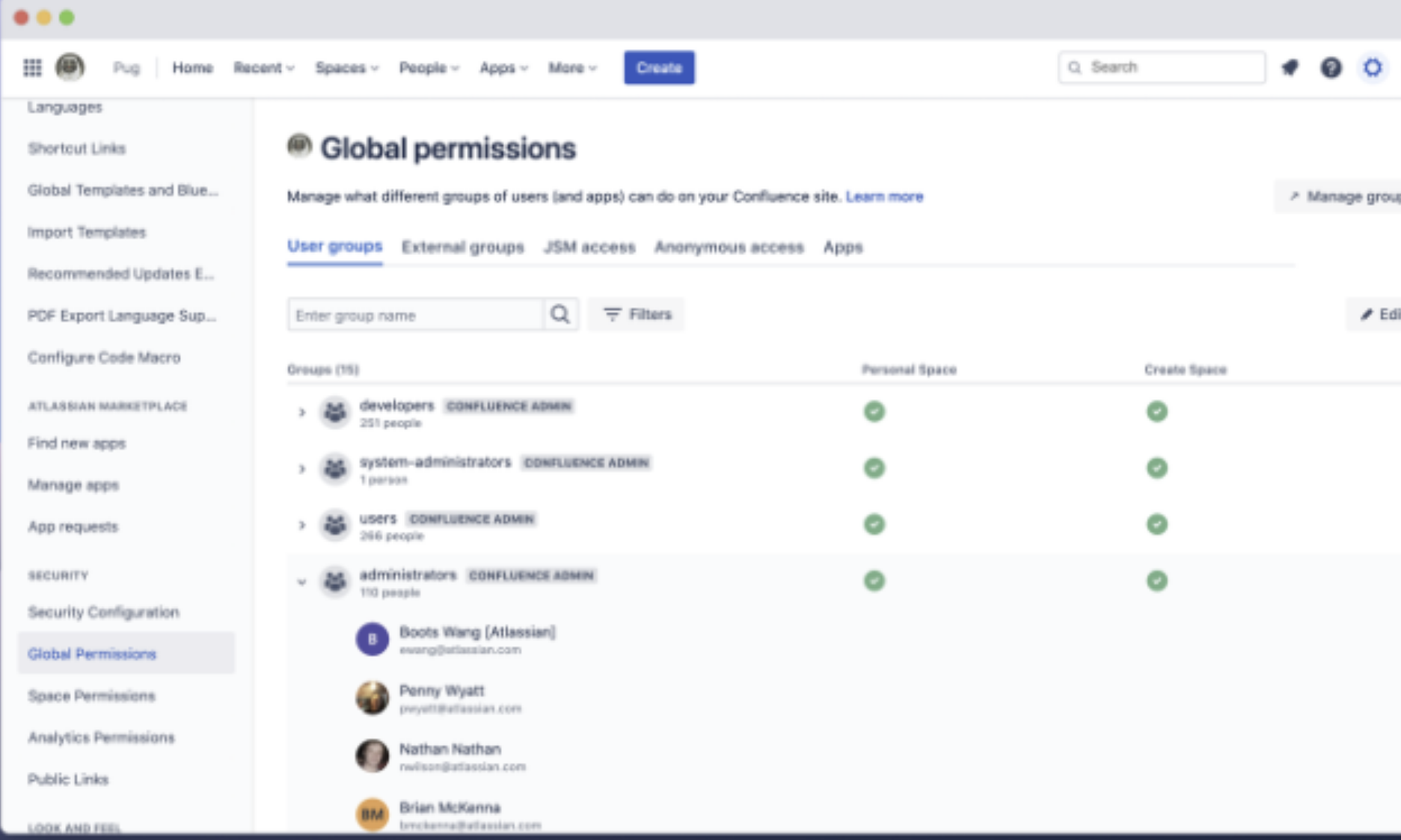Screen dimensions: 1401x840
Task: Expand the system-administrators group row
Action: pos(301,469)
